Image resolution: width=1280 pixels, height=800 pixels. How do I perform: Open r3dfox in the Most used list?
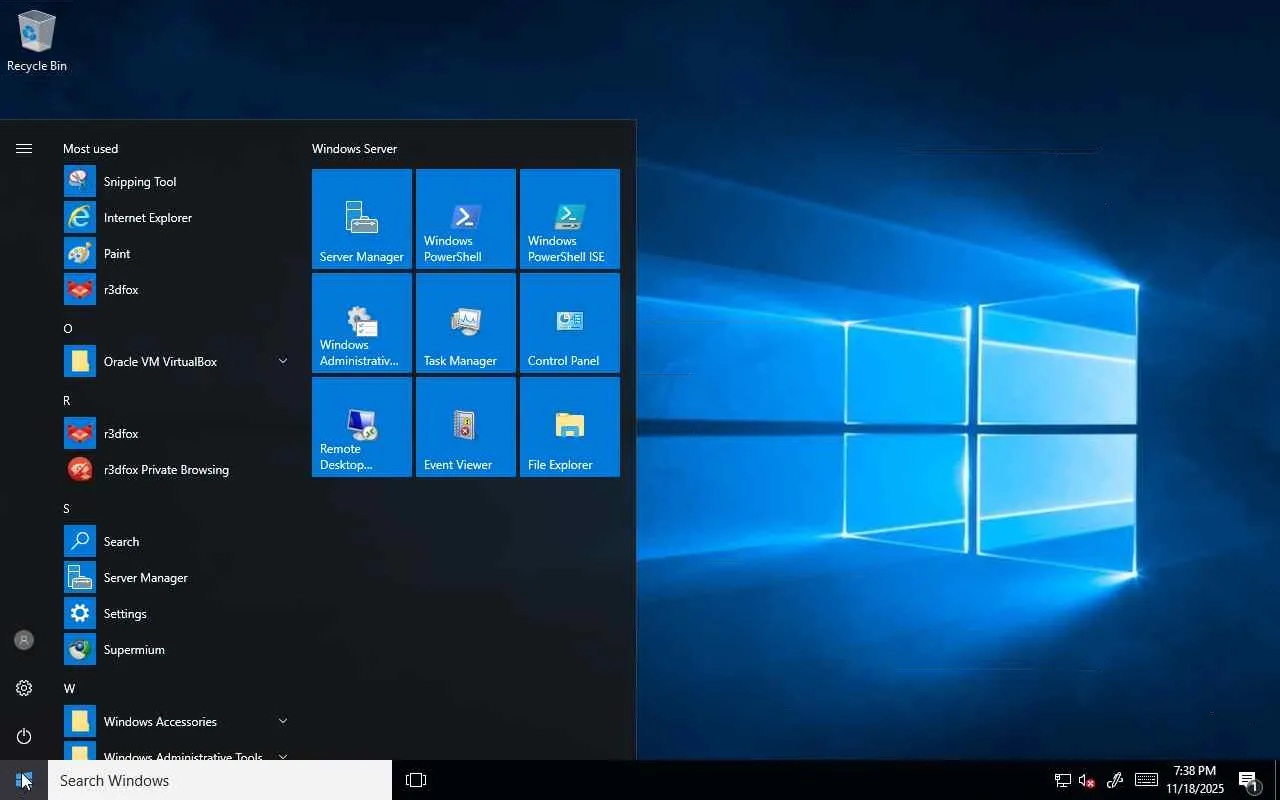(176, 290)
